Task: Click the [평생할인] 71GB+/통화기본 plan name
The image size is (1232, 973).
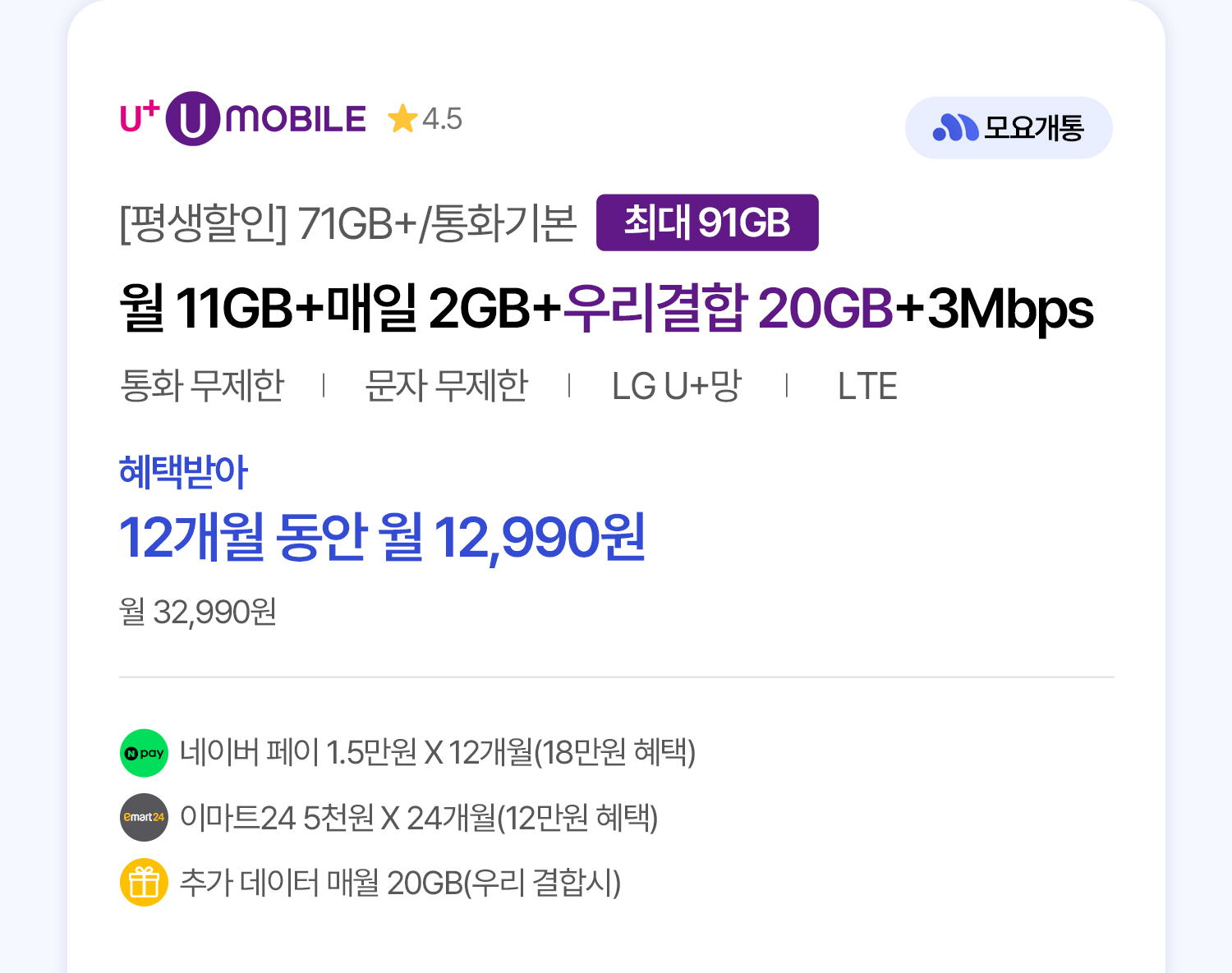Action: coord(348,223)
